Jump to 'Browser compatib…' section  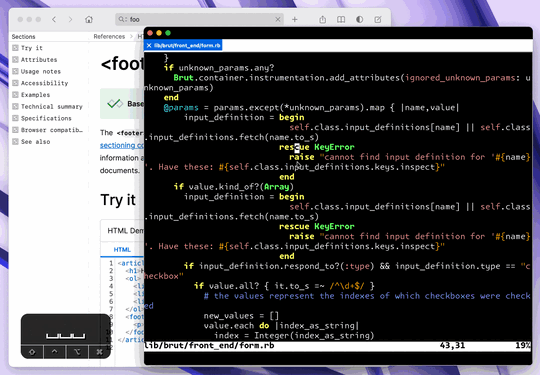coord(52,130)
